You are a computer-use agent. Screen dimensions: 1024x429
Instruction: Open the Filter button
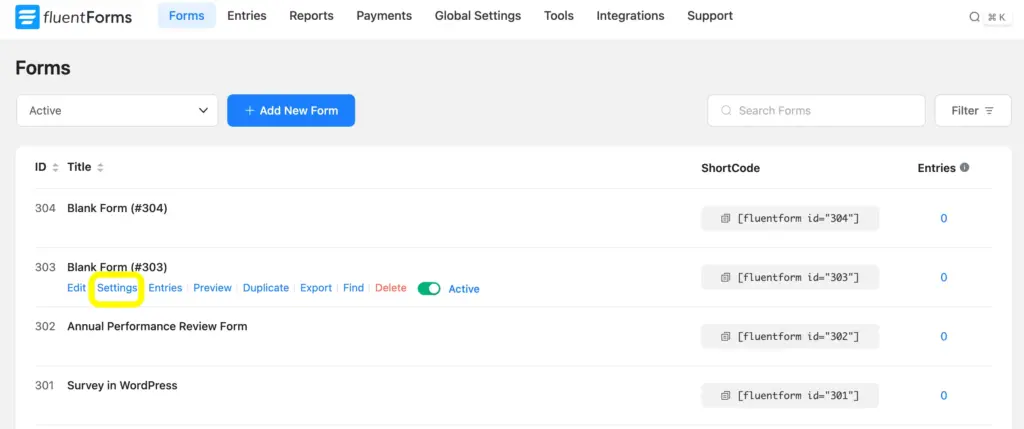click(x=973, y=111)
